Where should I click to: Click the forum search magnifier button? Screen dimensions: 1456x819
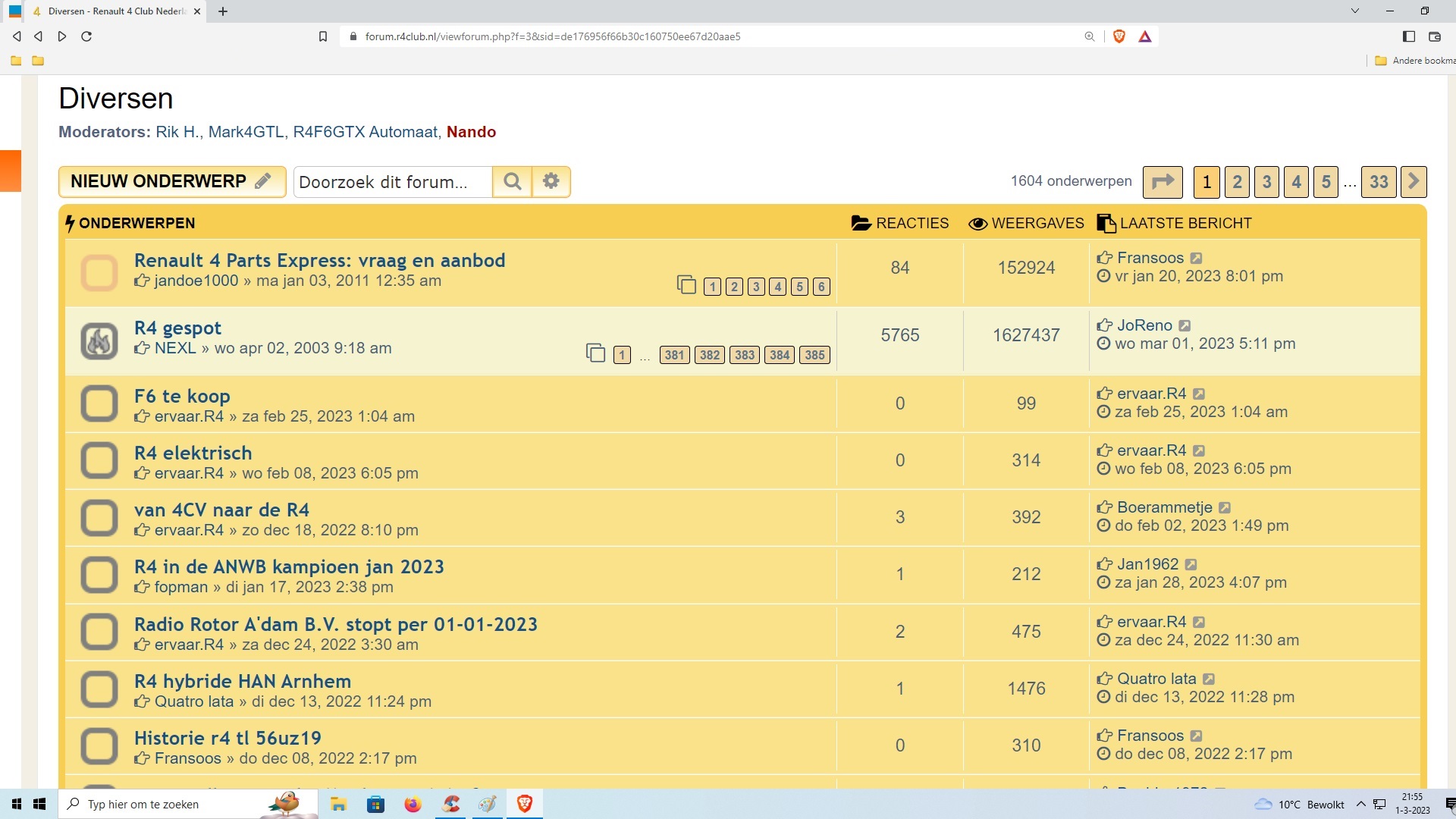click(x=512, y=182)
